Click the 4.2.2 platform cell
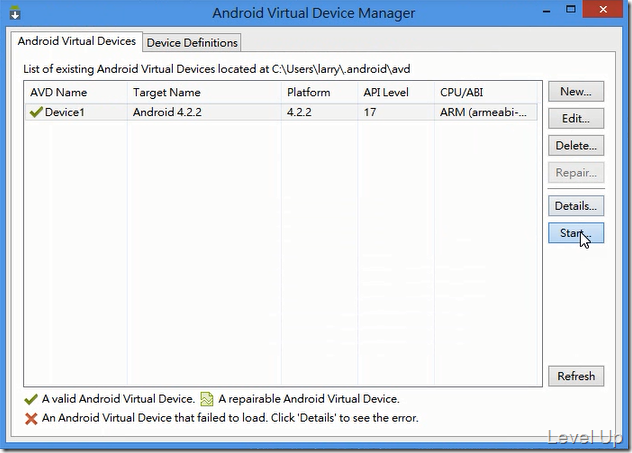 [x=299, y=112]
